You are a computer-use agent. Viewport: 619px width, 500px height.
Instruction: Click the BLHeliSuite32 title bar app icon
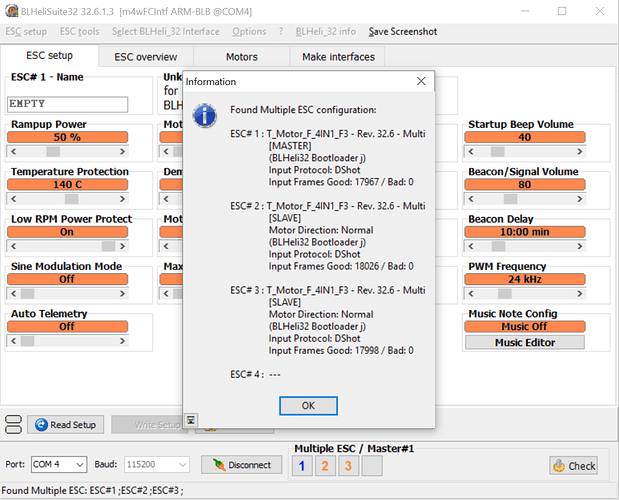[11, 11]
